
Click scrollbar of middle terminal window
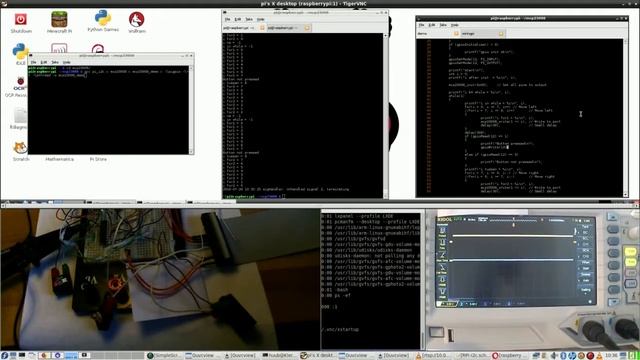click(x=385, y=116)
